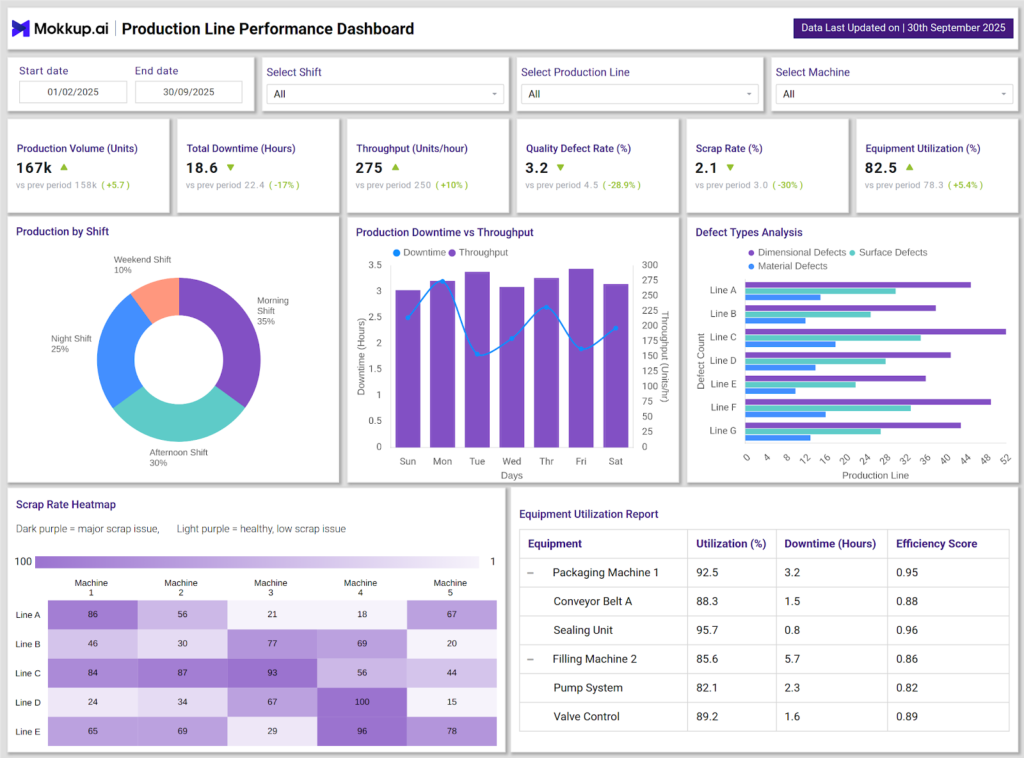The width and height of the screenshot is (1024, 758).
Task: Click the Start date input field
Action: 73,92
